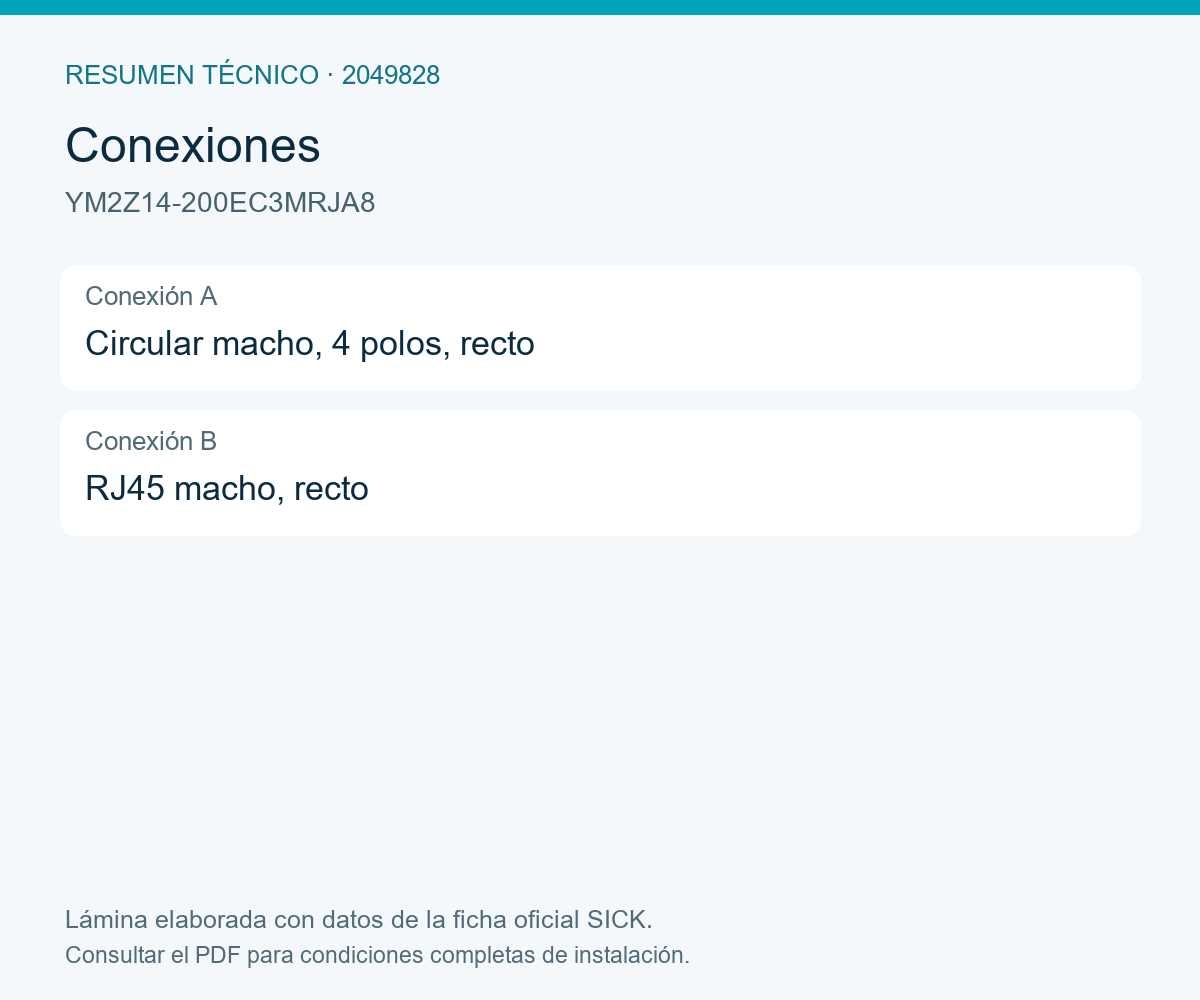
Task: Click the teal top bar
Action: point(600,7)
